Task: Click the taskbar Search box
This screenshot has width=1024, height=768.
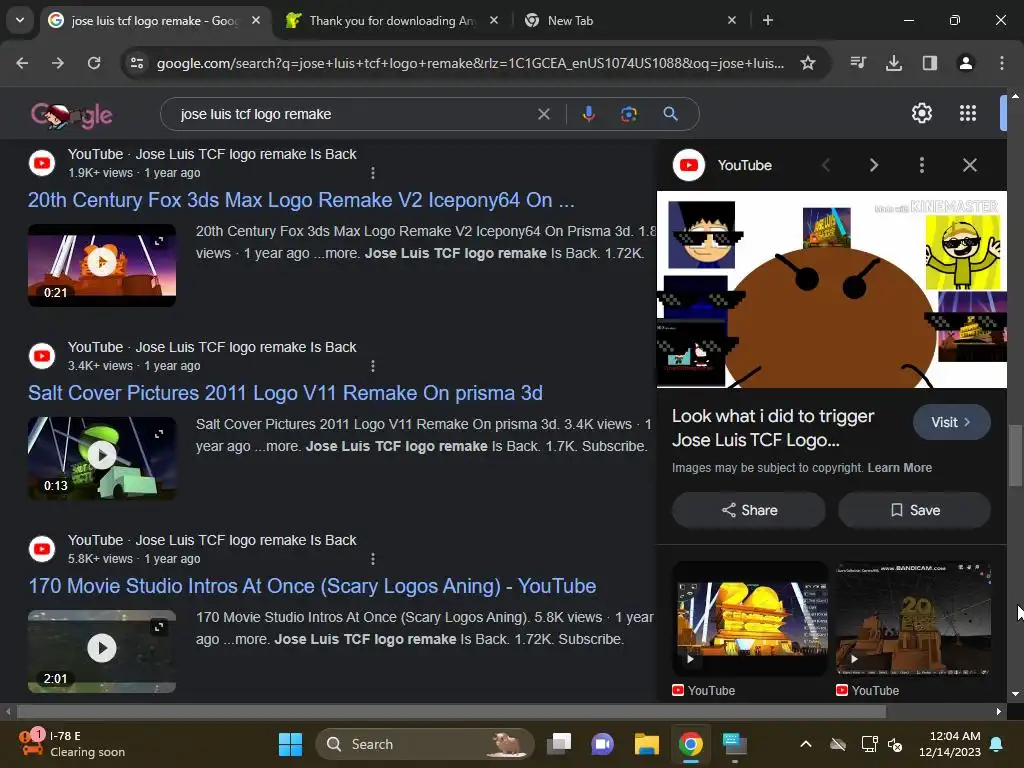Action: (424, 744)
